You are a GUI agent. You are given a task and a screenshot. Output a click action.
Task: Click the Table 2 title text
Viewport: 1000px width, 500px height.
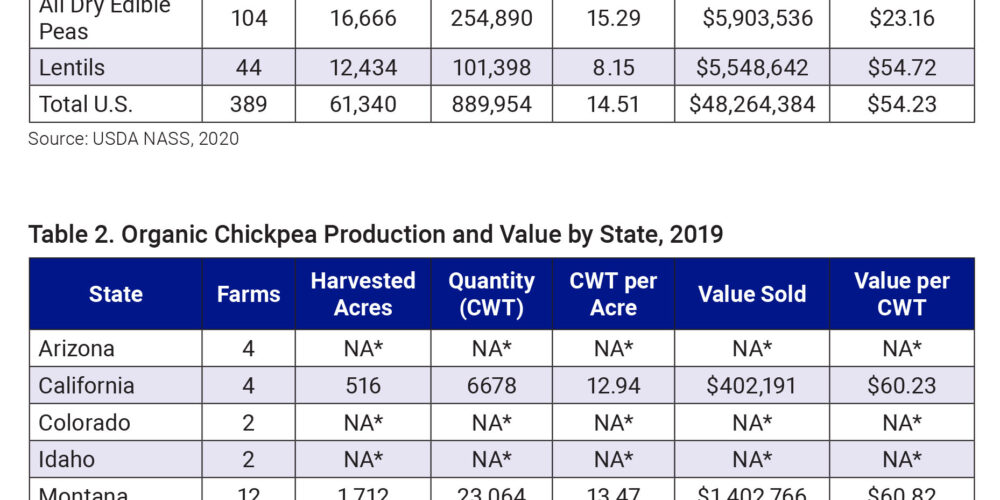[375, 234]
